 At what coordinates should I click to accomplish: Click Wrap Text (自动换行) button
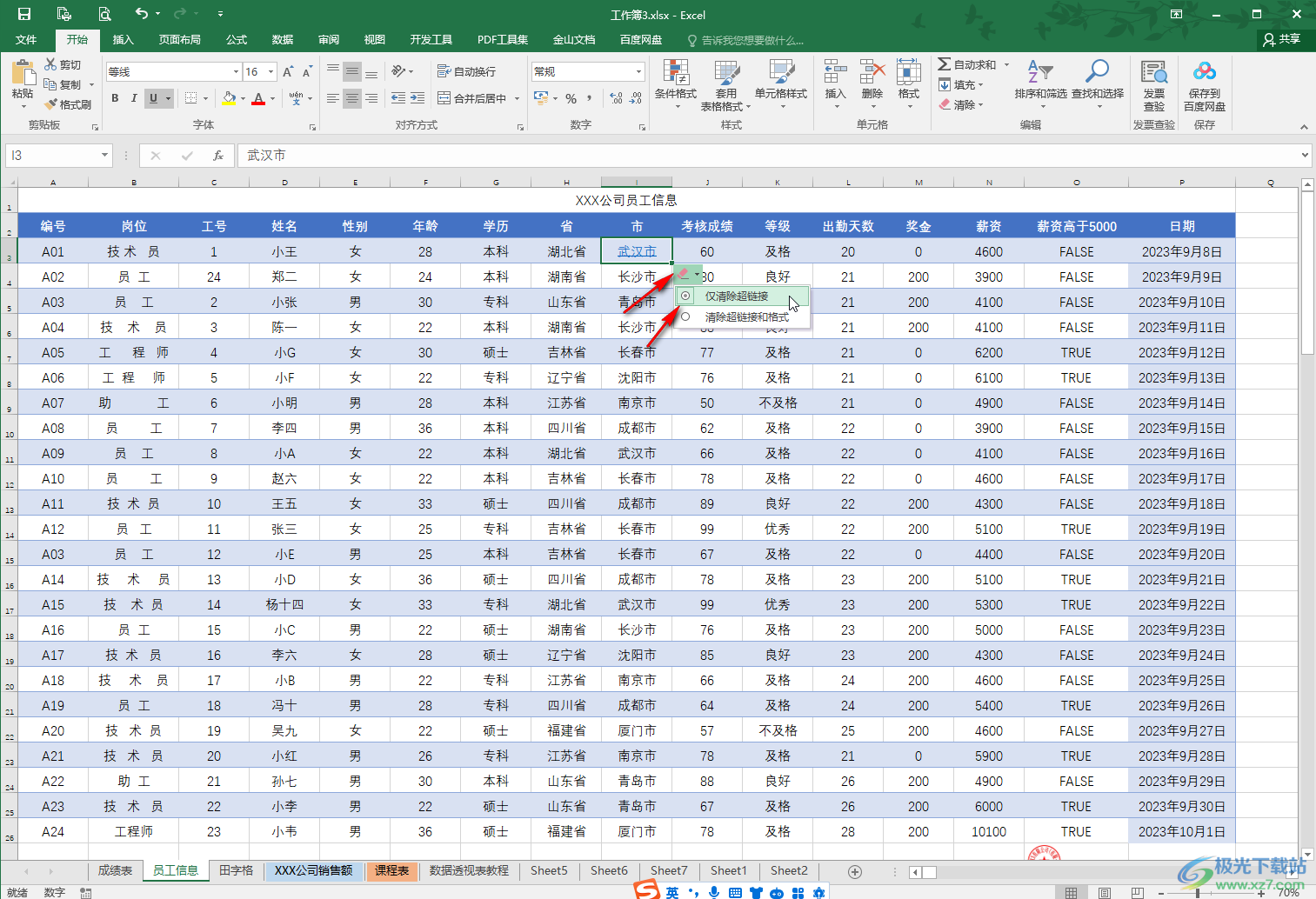(467, 71)
